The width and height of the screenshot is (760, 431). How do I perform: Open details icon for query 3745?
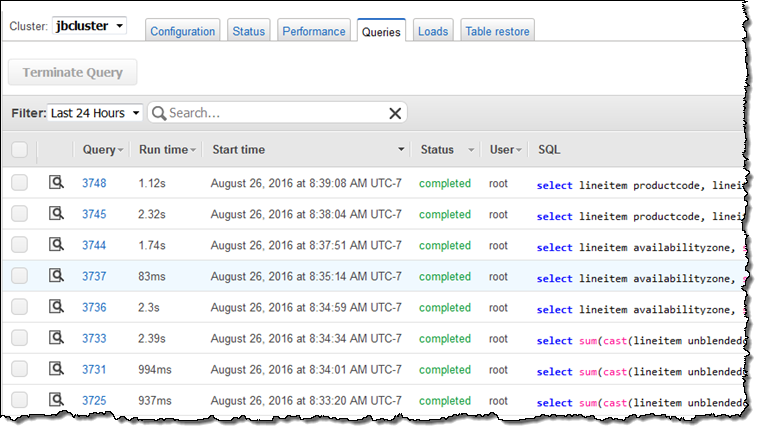(x=57, y=214)
